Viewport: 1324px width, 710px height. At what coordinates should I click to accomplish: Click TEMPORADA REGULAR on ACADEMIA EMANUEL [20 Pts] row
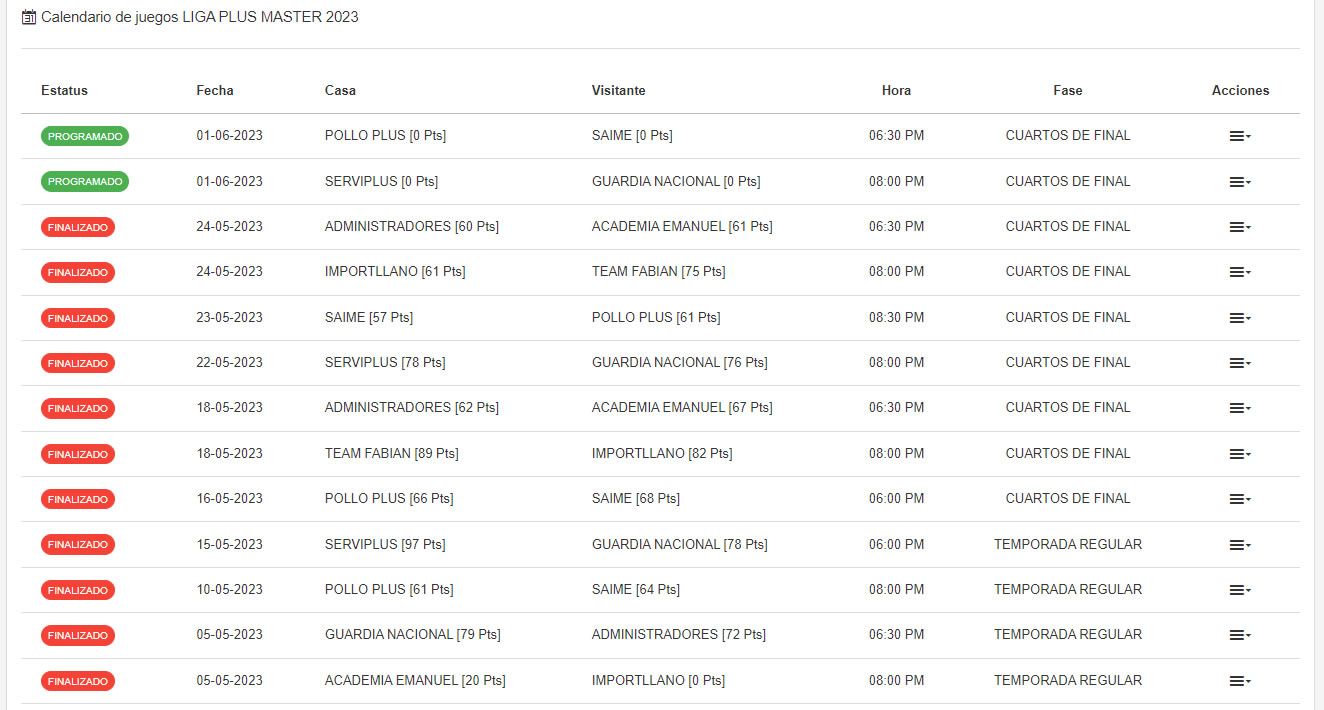[1068, 681]
